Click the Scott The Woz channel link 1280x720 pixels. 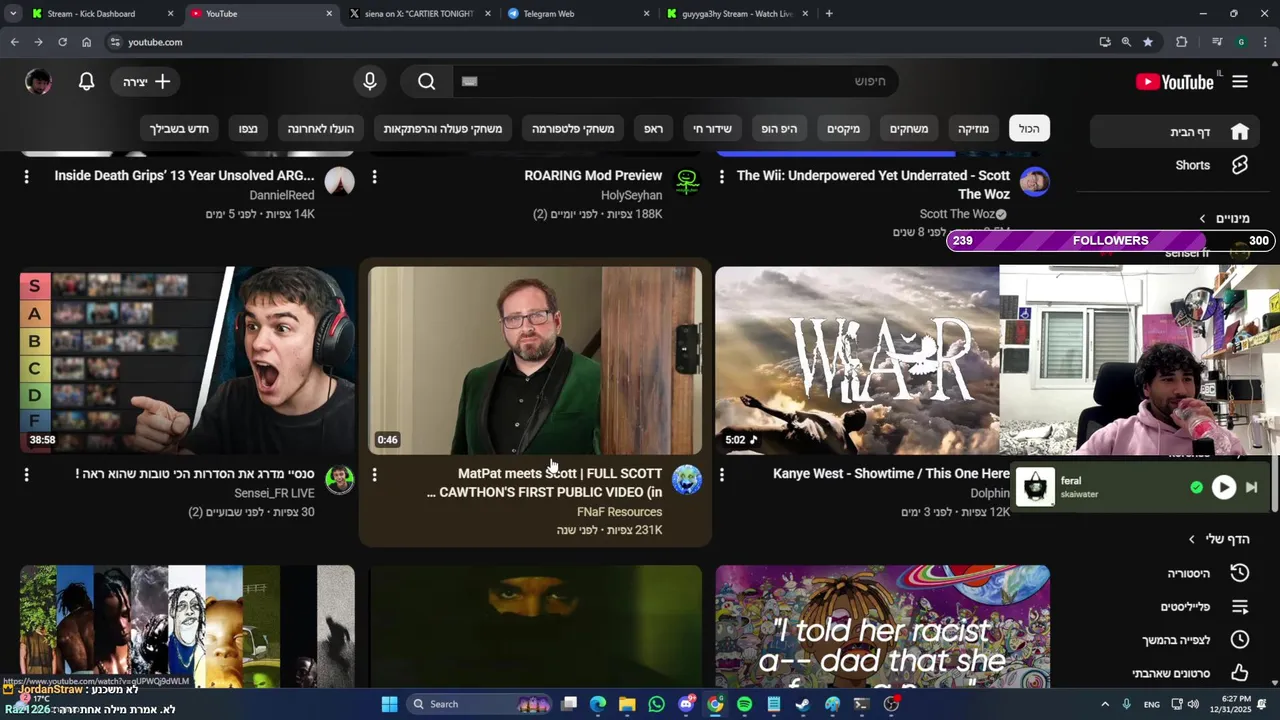[957, 214]
